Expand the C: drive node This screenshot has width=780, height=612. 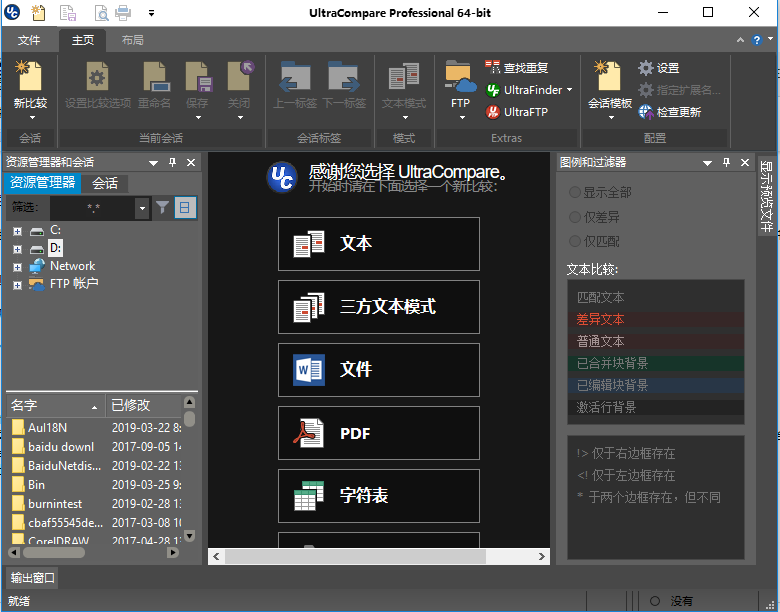[x=17, y=231]
